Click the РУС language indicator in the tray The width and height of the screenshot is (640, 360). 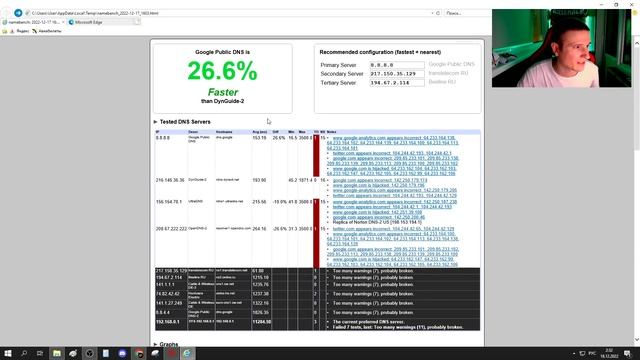click(592, 353)
